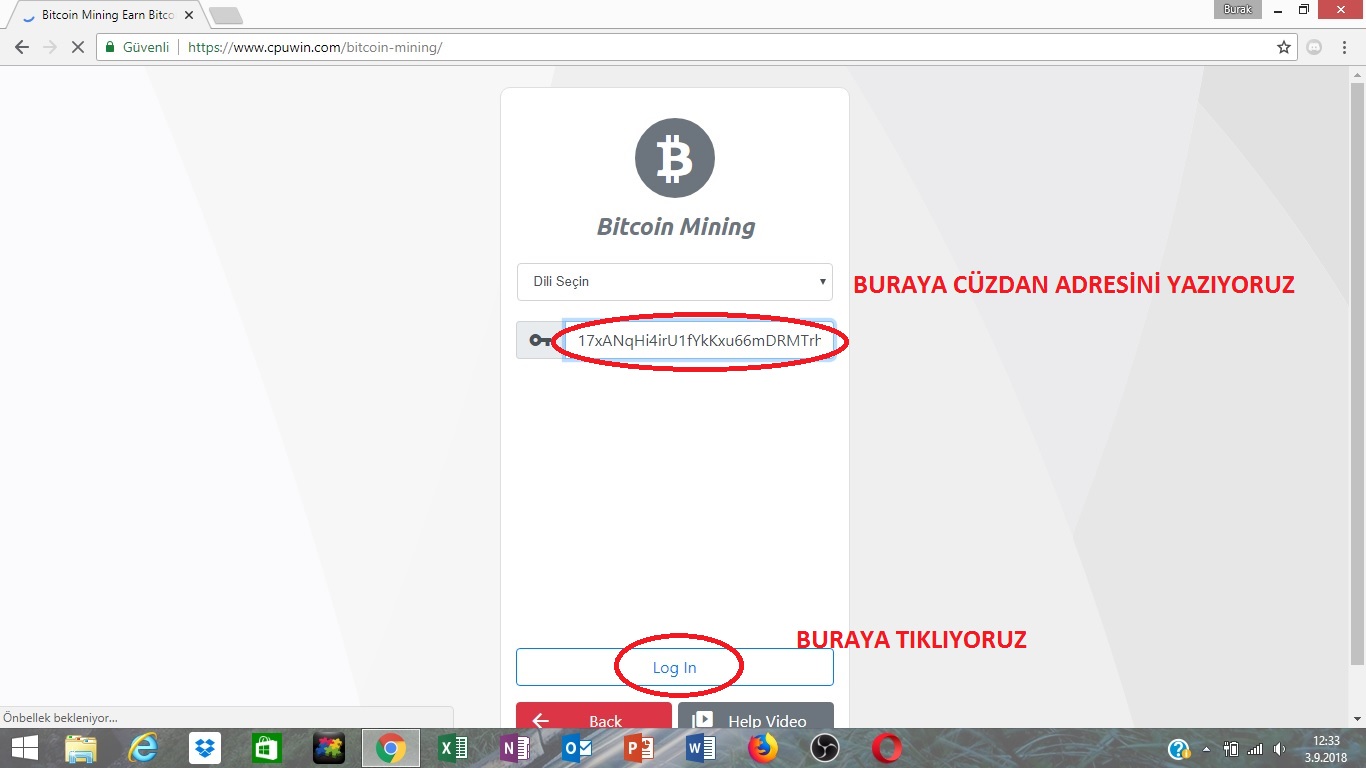The width and height of the screenshot is (1366, 768).
Task: Click the Chrome back arrow
Action: 21,47
